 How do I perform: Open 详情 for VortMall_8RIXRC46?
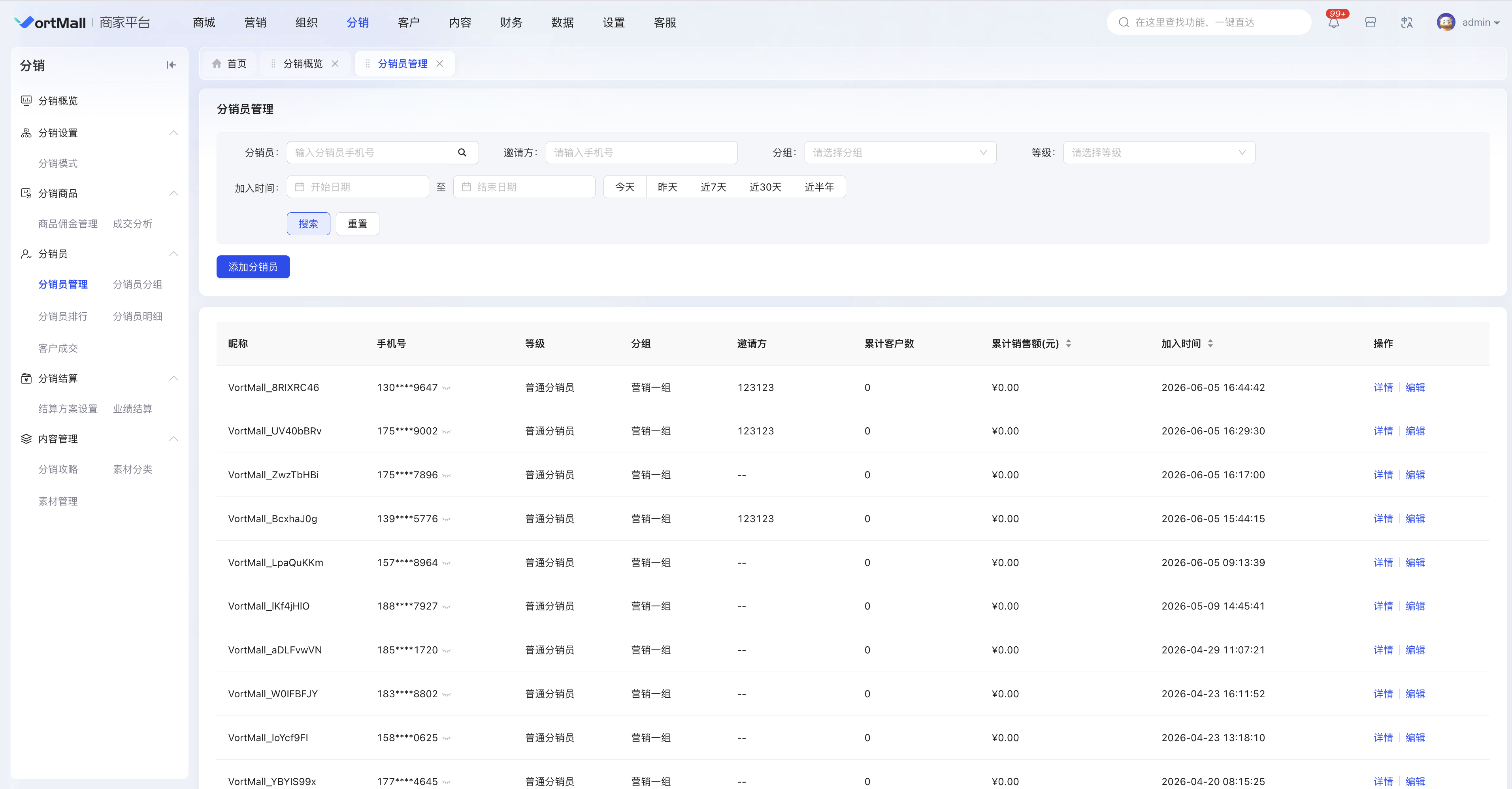tap(1383, 387)
